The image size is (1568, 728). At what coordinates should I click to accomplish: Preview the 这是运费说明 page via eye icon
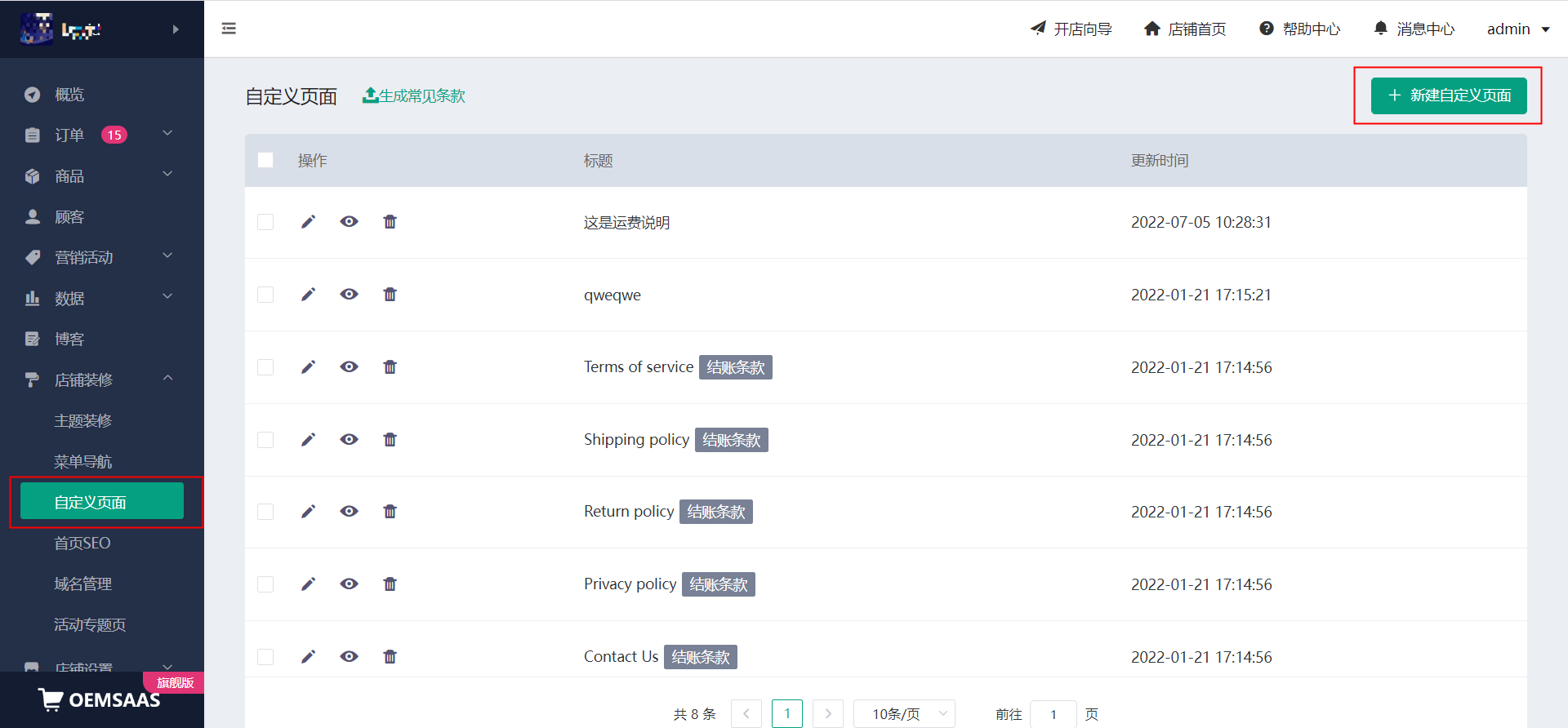350,222
